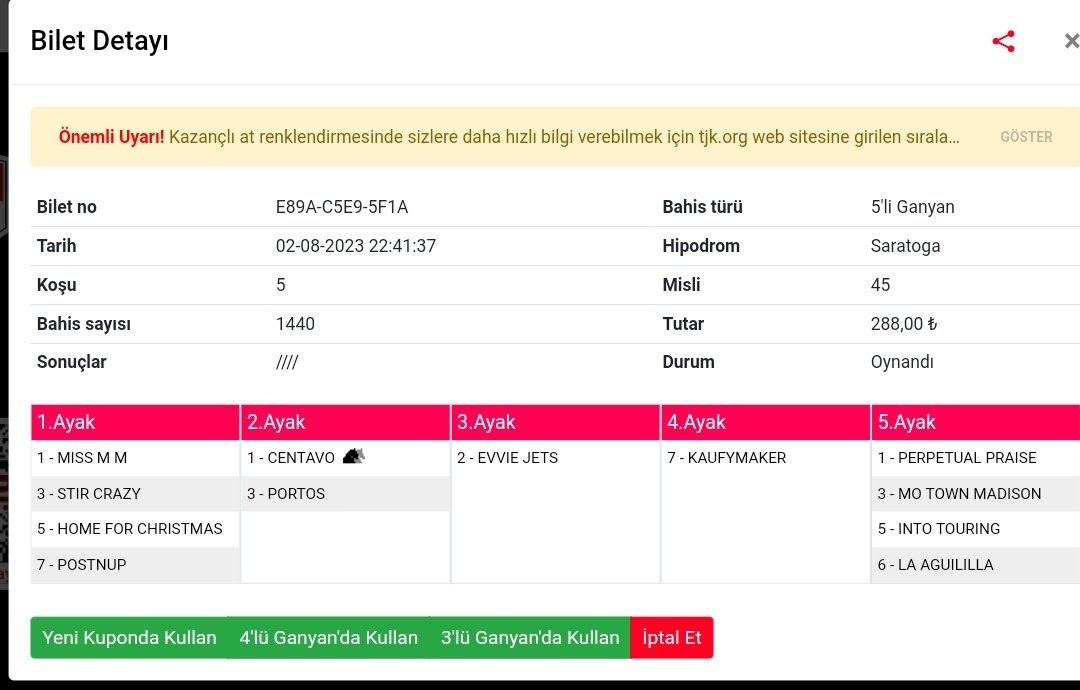Click horse 7 - POSTNUP
Screen dimensions: 1080x690
pyautogui.click(x=81, y=565)
